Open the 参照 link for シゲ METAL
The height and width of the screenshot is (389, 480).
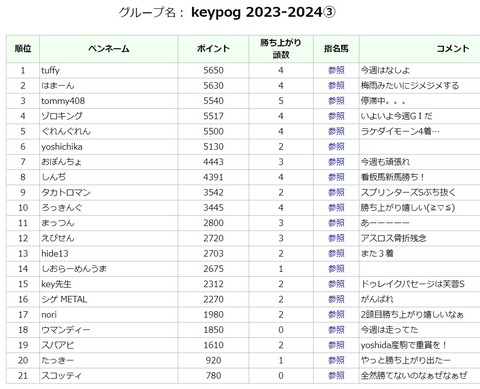(336, 299)
